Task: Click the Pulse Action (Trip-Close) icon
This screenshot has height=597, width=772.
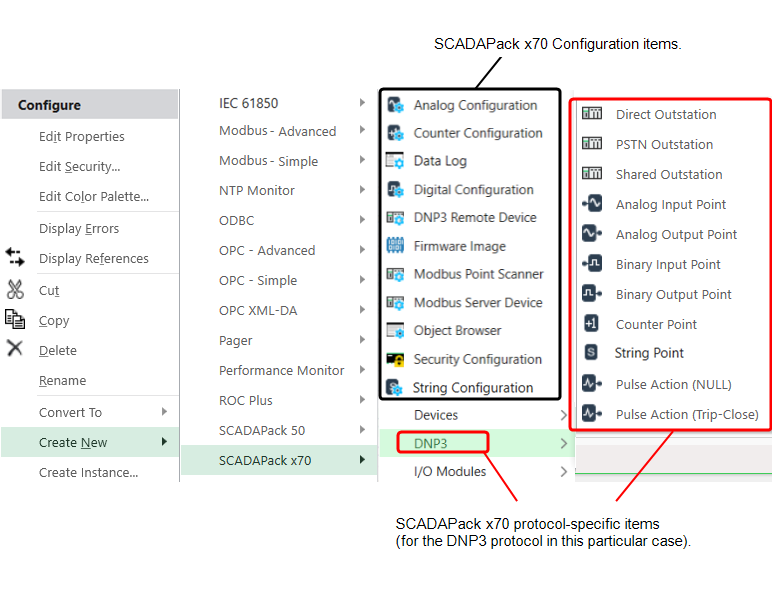Action: (592, 414)
